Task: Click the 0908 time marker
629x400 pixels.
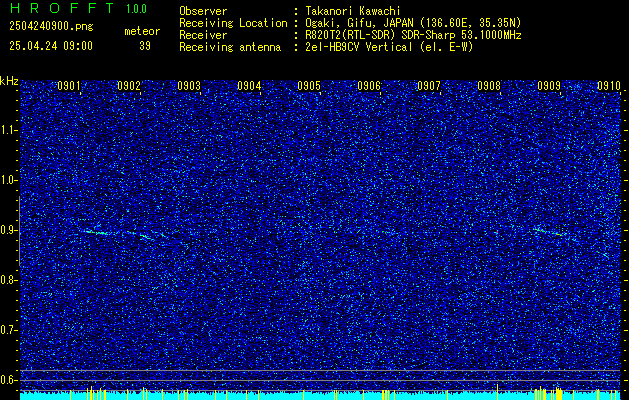Action: pos(489,85)
